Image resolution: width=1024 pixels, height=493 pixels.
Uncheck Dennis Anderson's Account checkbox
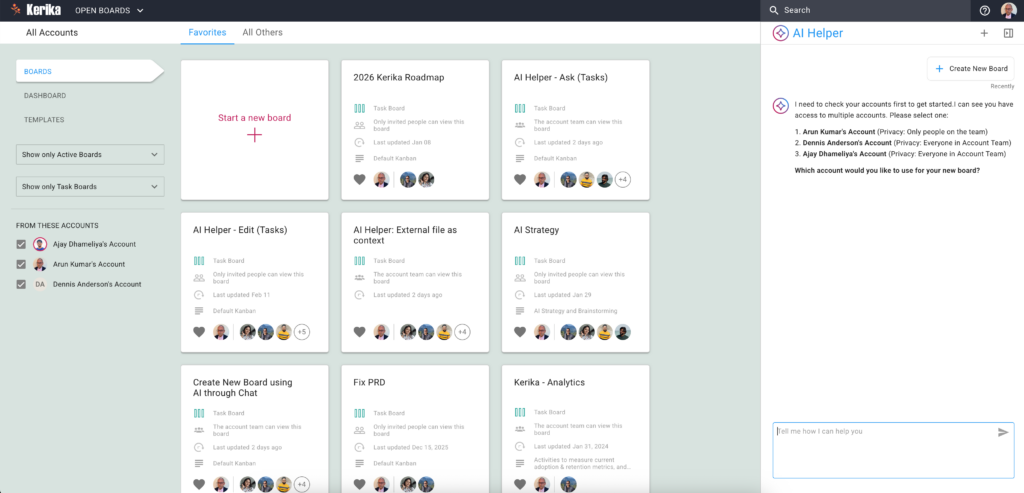pyautogui.click(x=22, y=284)
